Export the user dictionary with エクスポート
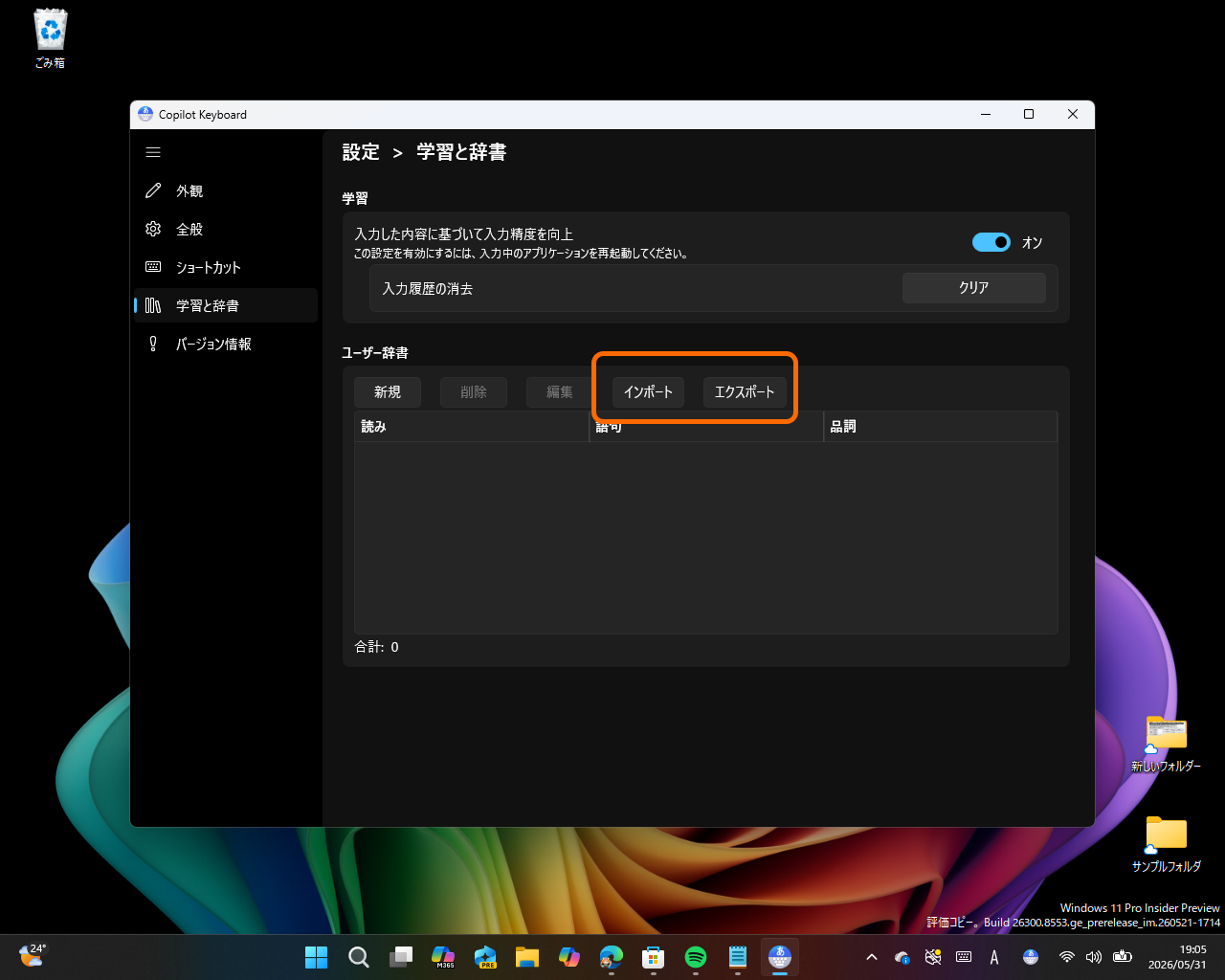This screenshot has width=1225, height=980. pyautogui.click(x=745, y=392)
